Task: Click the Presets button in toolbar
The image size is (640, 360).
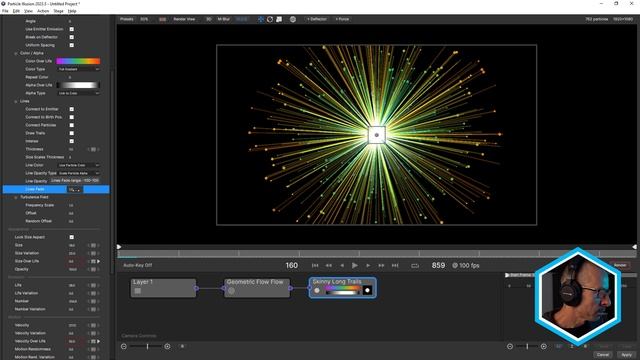Action: [127, 19]
